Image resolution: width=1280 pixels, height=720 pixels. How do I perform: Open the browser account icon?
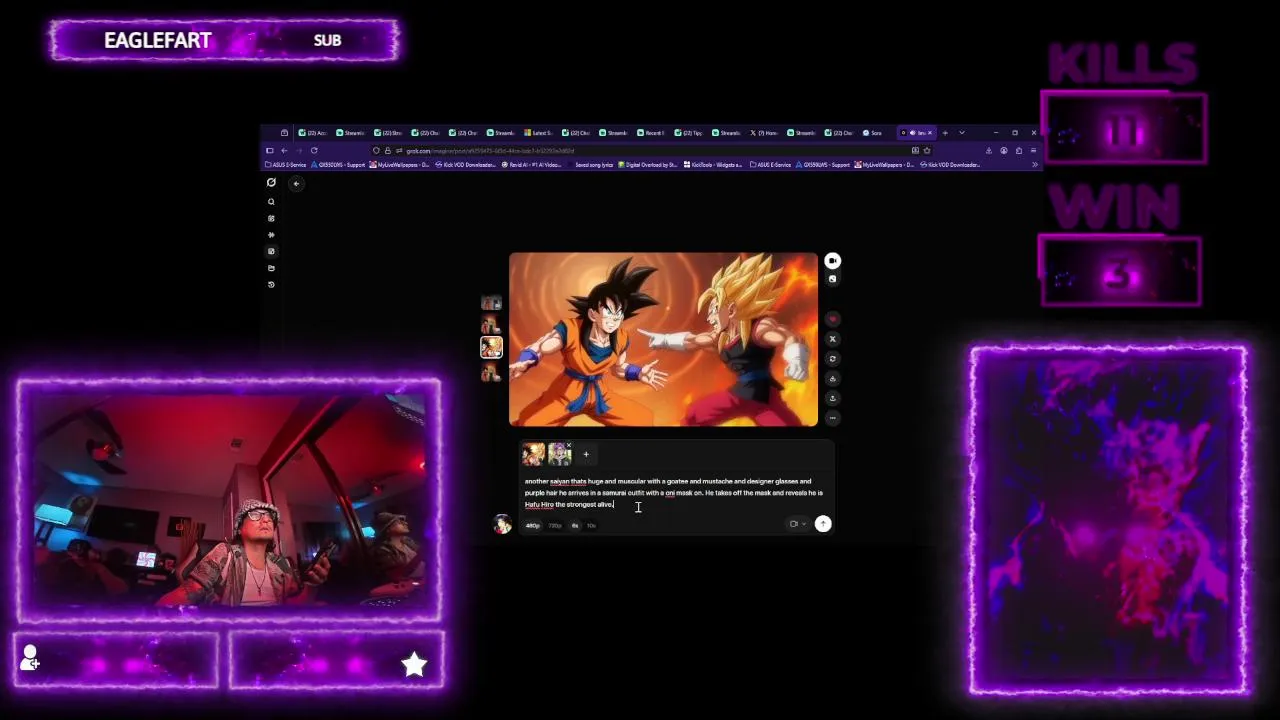point(1004,151)
